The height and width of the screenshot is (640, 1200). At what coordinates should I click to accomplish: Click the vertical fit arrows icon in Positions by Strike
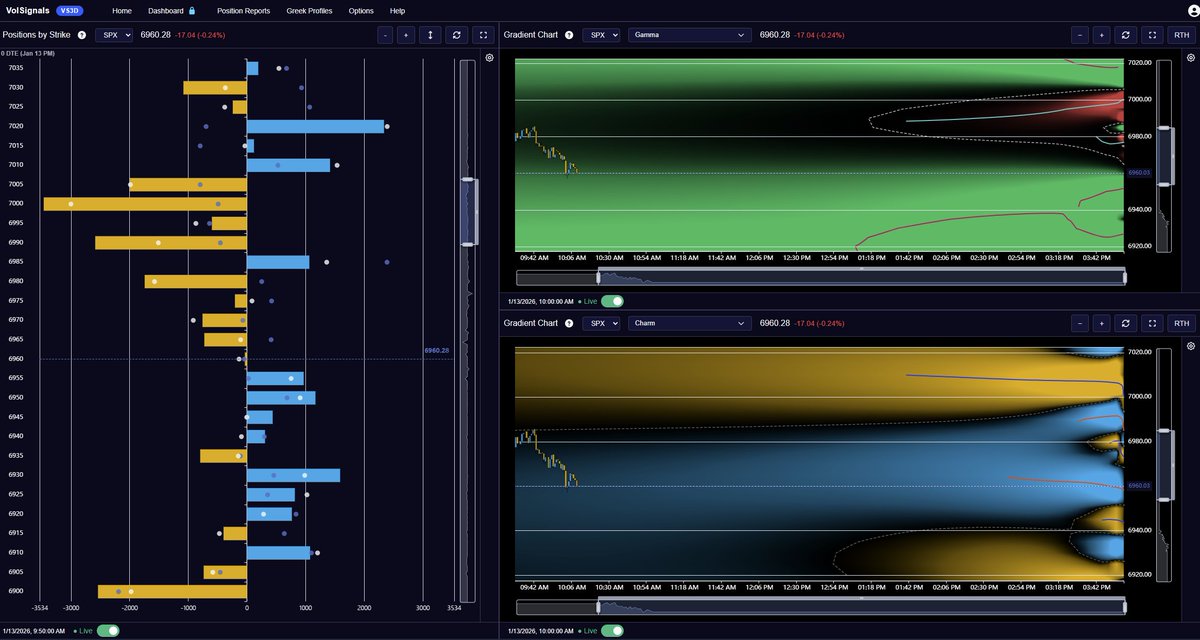(x=430, y=34)
